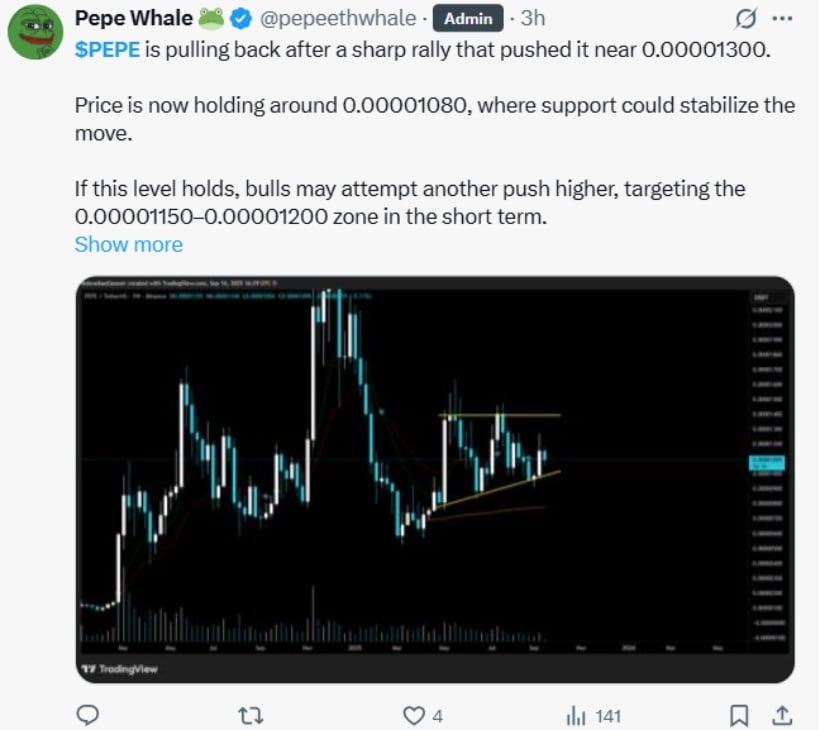Open the three-dot more options menu

[x=782, y=18]
